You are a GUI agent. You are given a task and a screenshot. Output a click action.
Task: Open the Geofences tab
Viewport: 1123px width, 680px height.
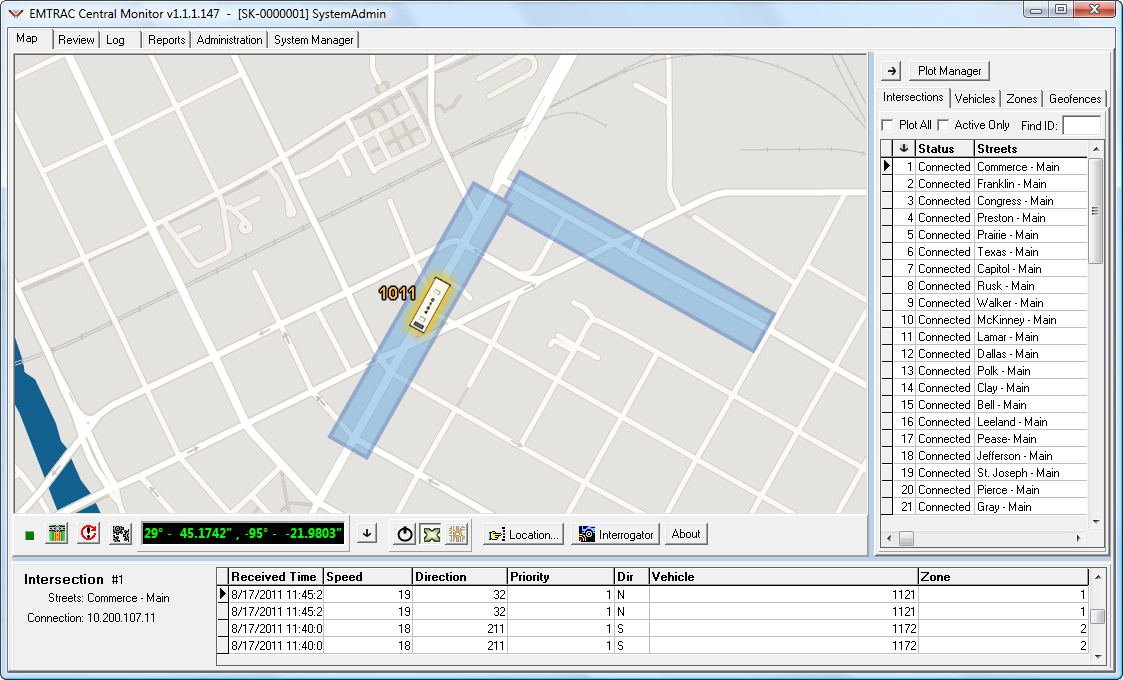tap(1075, 99)
